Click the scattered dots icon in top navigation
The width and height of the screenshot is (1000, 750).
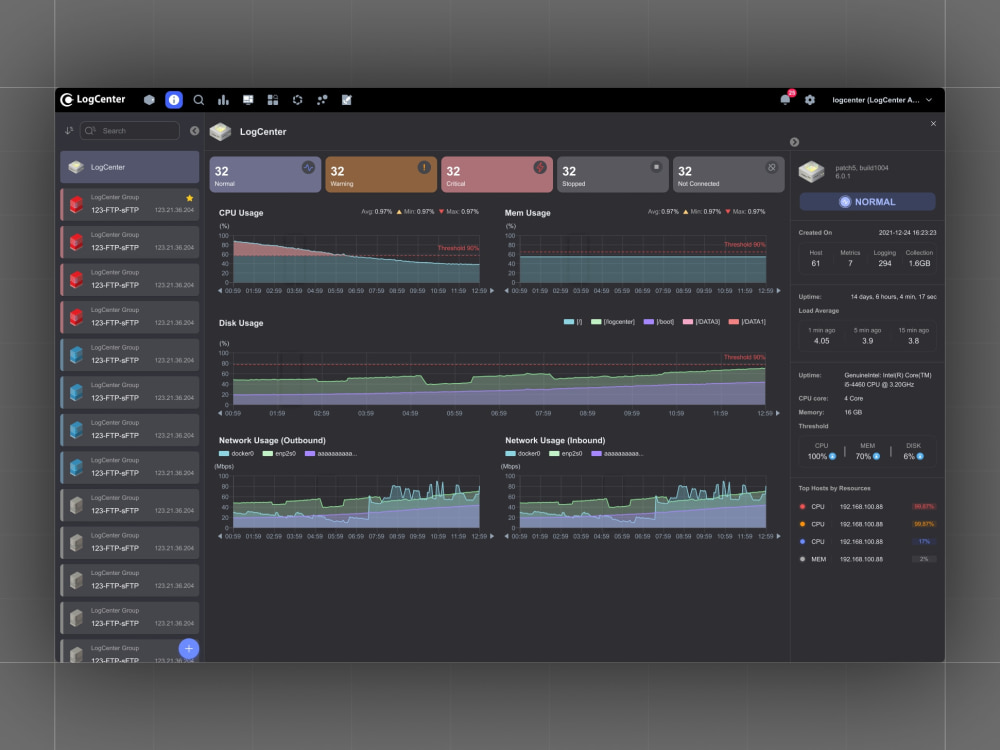[322, 99]
